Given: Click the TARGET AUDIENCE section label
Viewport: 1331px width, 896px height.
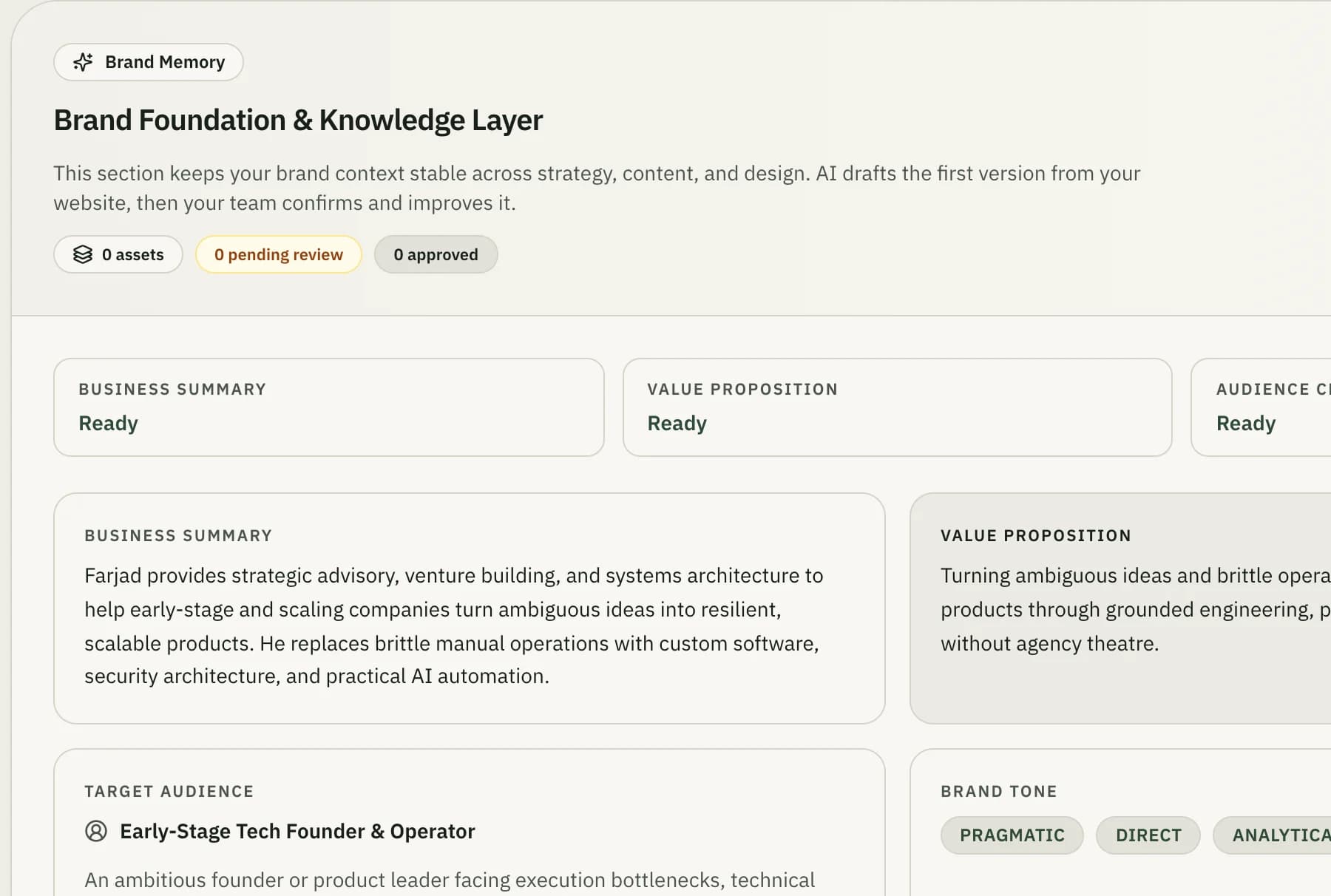Looking at the screenshot, I should click(x=169, y=792).
